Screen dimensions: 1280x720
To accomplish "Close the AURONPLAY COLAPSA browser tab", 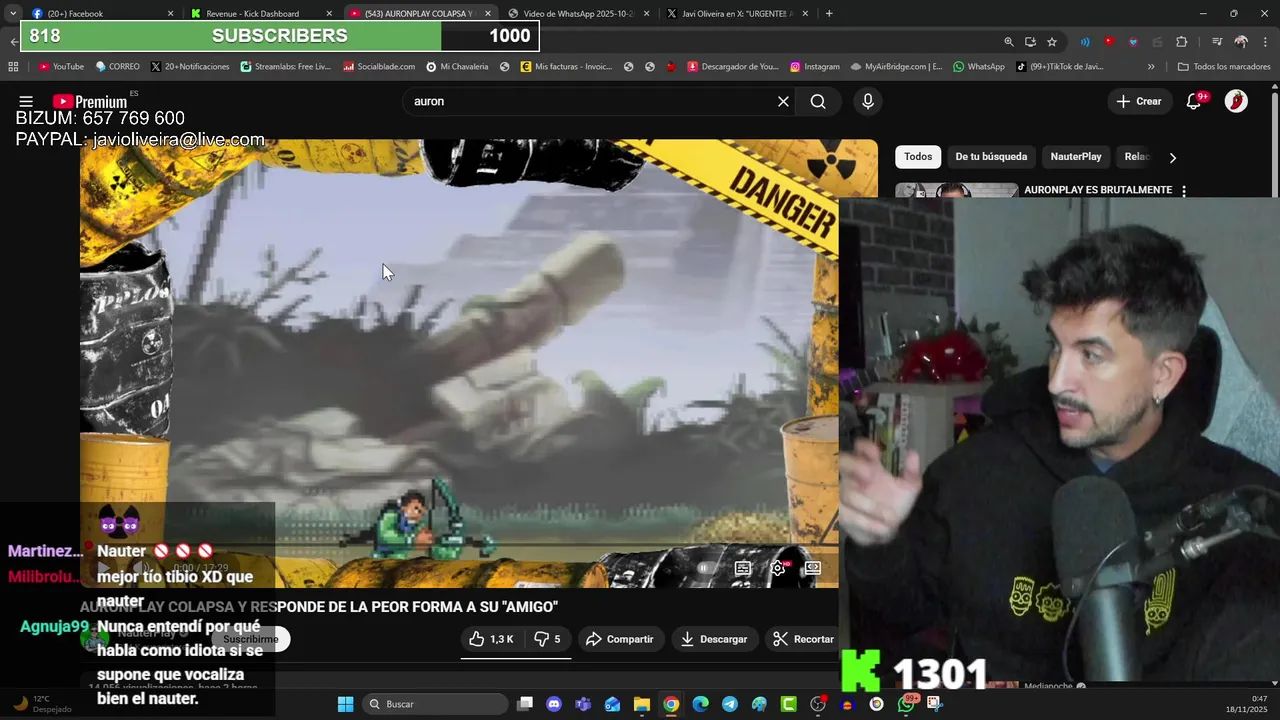I will pos(488,14).
